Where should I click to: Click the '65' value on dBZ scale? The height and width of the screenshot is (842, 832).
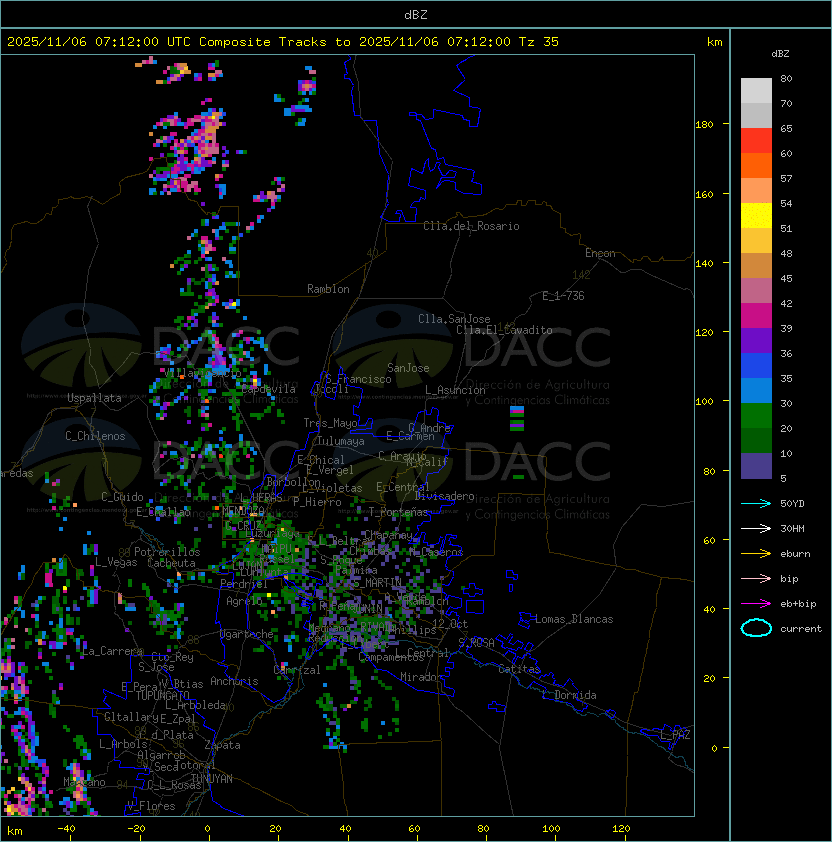click(786, 128)
